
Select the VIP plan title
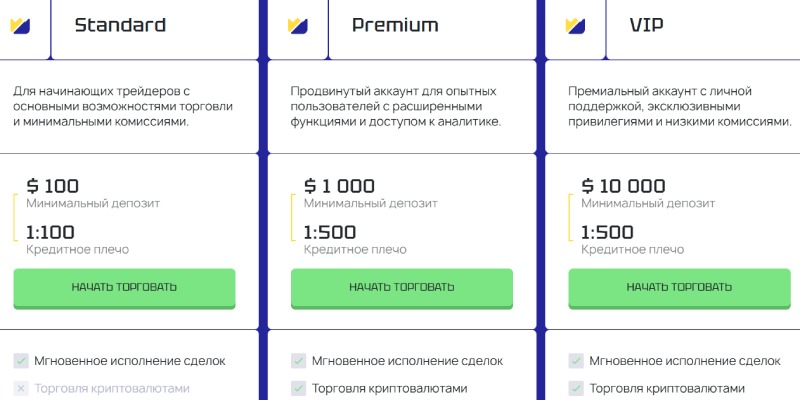point(646,25)
